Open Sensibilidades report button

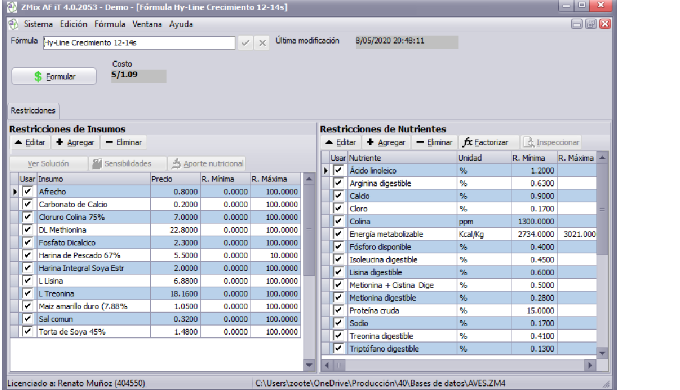127,164
